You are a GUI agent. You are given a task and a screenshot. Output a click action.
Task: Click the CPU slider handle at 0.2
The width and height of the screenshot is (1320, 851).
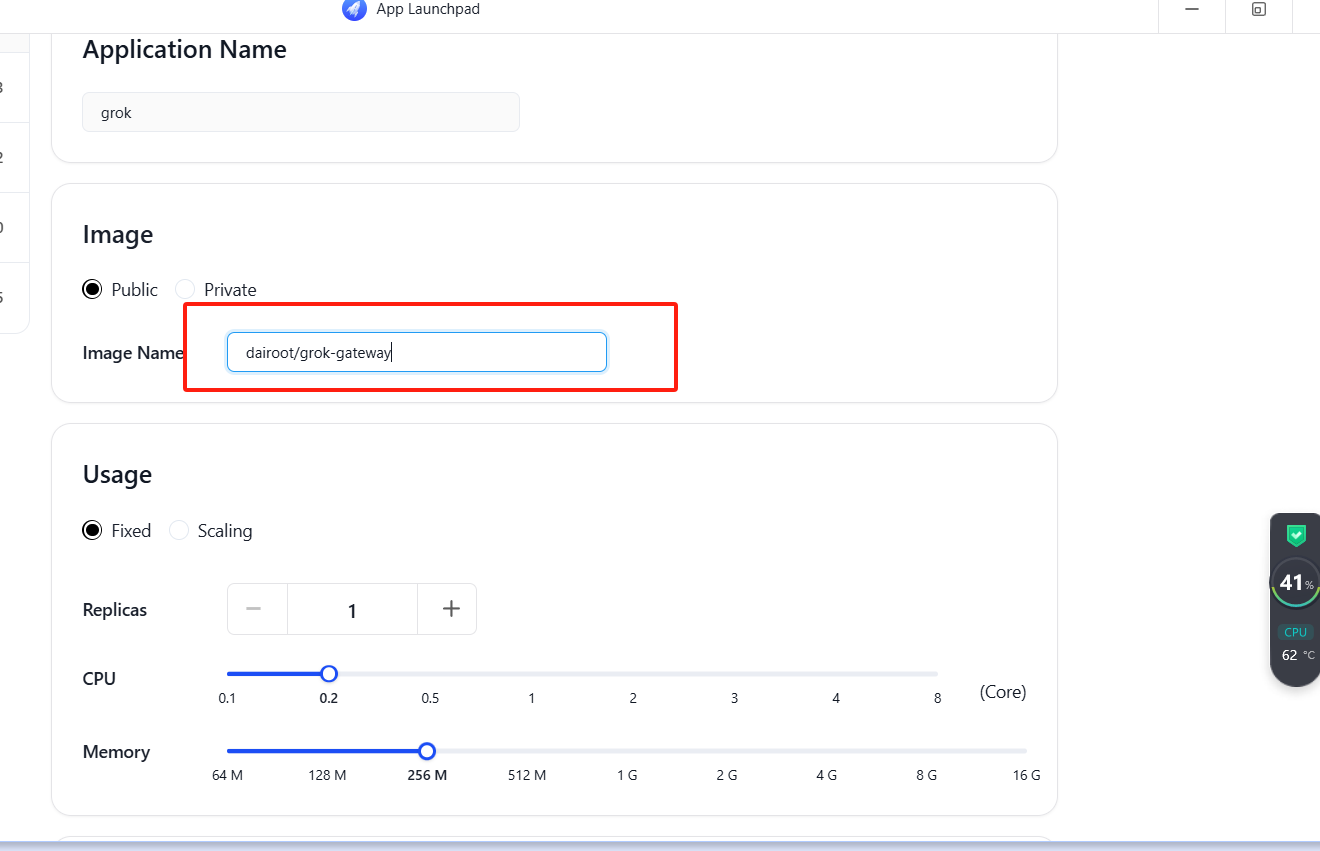click(329, 674)
